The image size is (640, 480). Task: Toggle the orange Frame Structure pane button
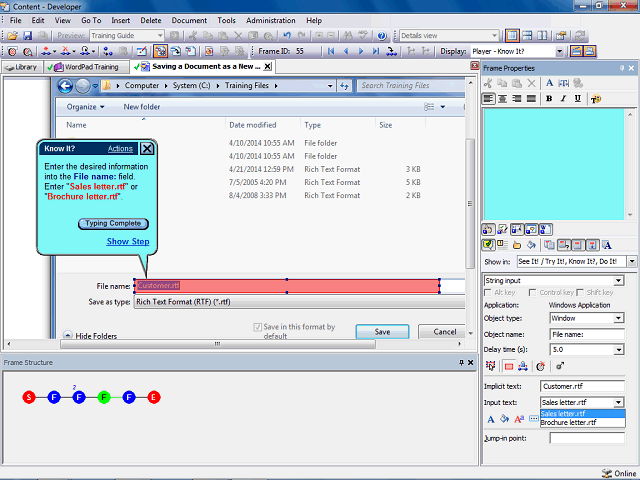point(590,51)
